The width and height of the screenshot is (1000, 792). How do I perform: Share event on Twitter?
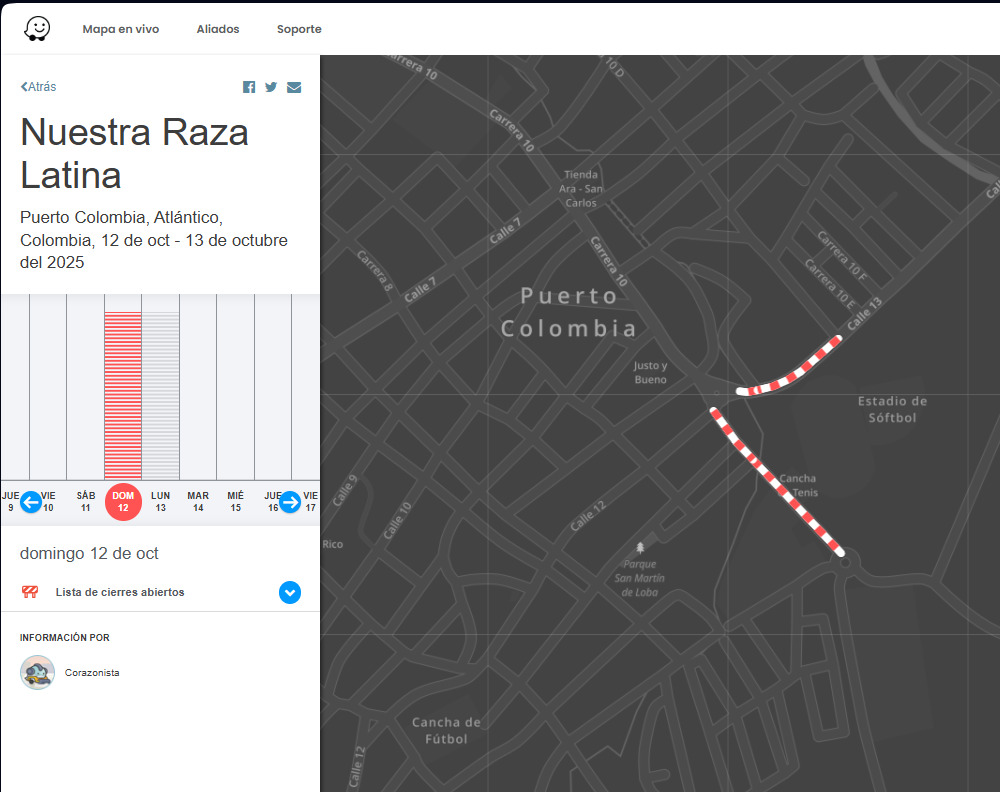point(271,87)
